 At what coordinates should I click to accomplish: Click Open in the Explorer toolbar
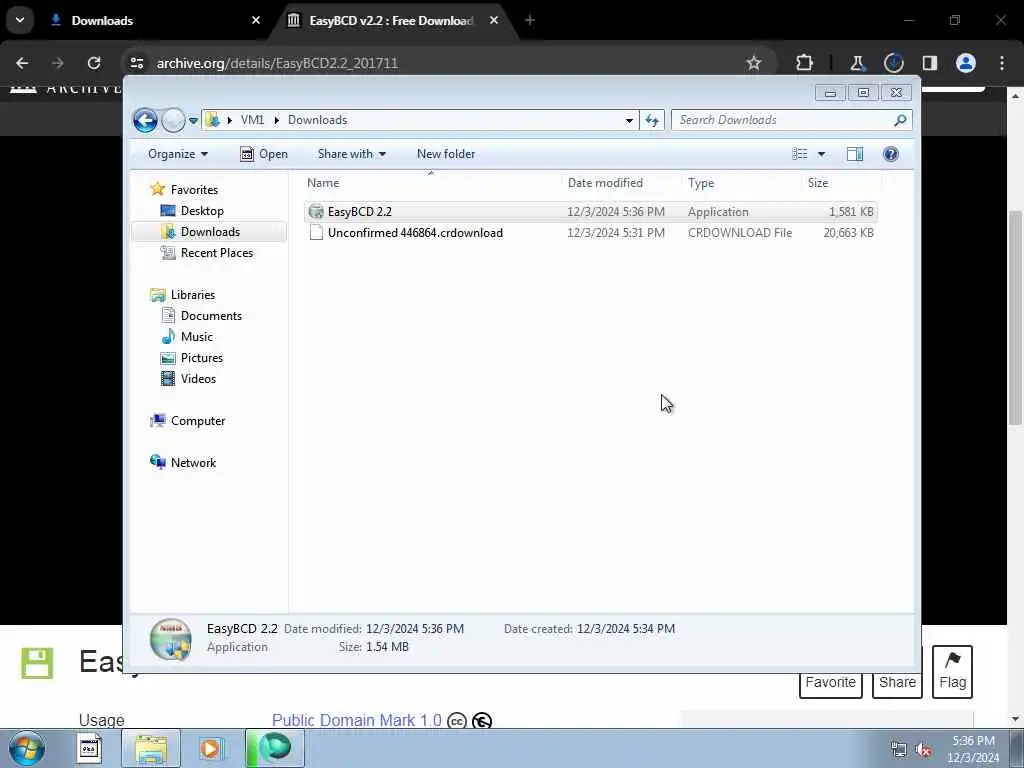click(264, 154)
